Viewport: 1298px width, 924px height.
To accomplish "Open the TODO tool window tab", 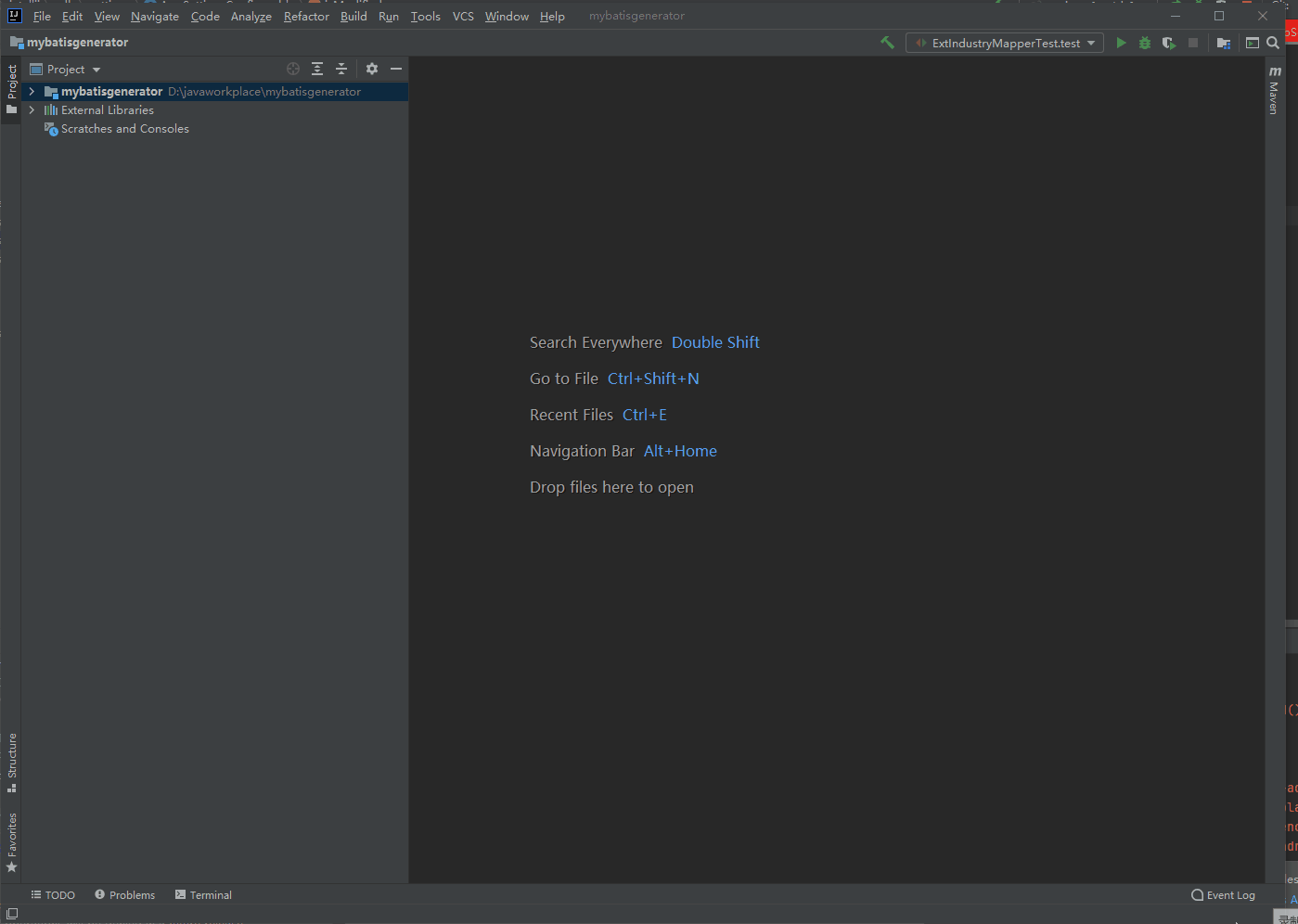I will [53, 895].
